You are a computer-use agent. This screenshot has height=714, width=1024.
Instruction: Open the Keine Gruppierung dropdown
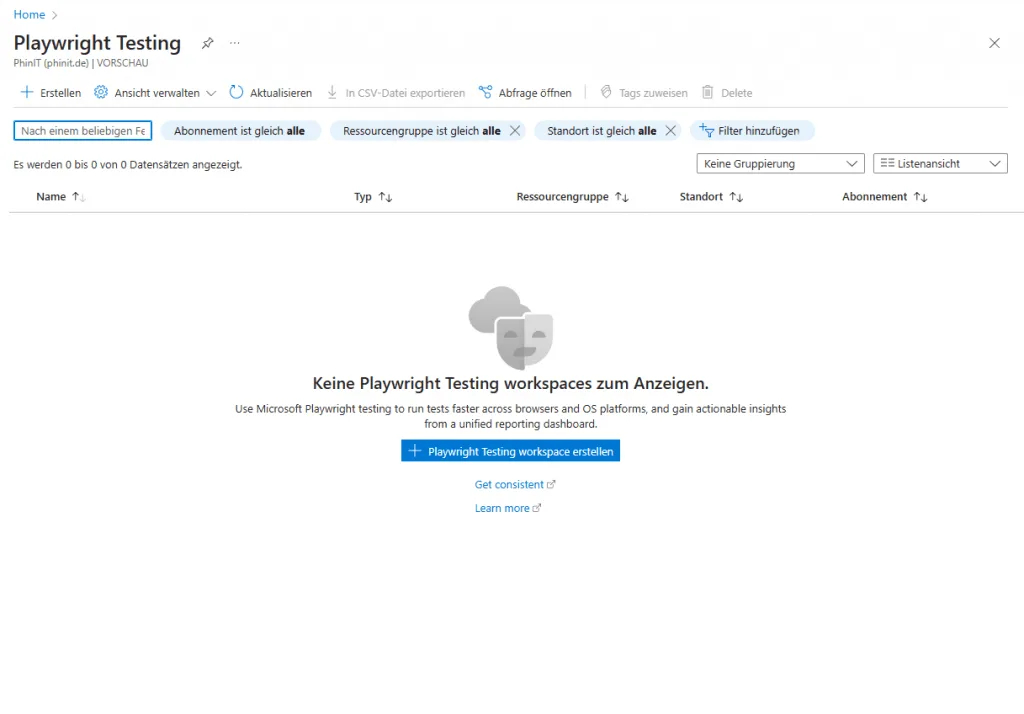780,164
